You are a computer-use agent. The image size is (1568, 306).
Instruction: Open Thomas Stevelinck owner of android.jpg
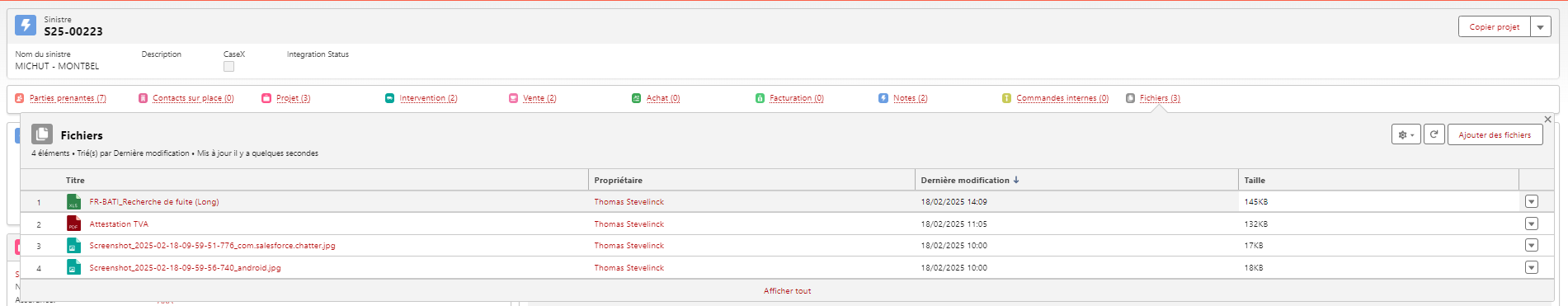[x=629, y=268]
